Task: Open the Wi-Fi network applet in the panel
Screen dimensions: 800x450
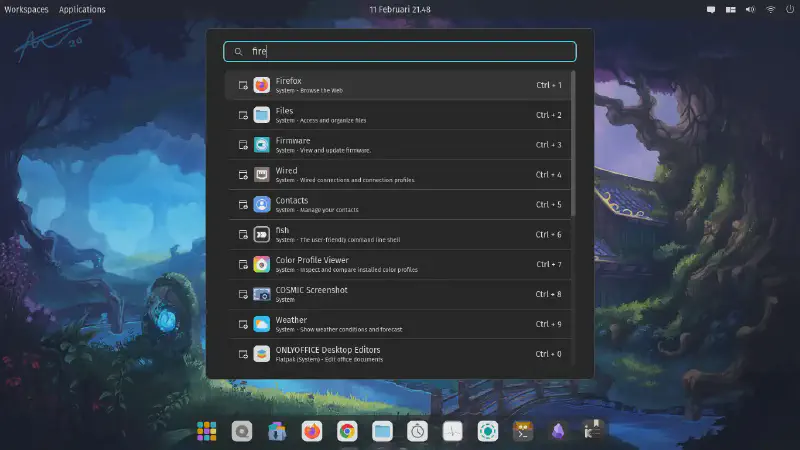Action: (771, 9)
